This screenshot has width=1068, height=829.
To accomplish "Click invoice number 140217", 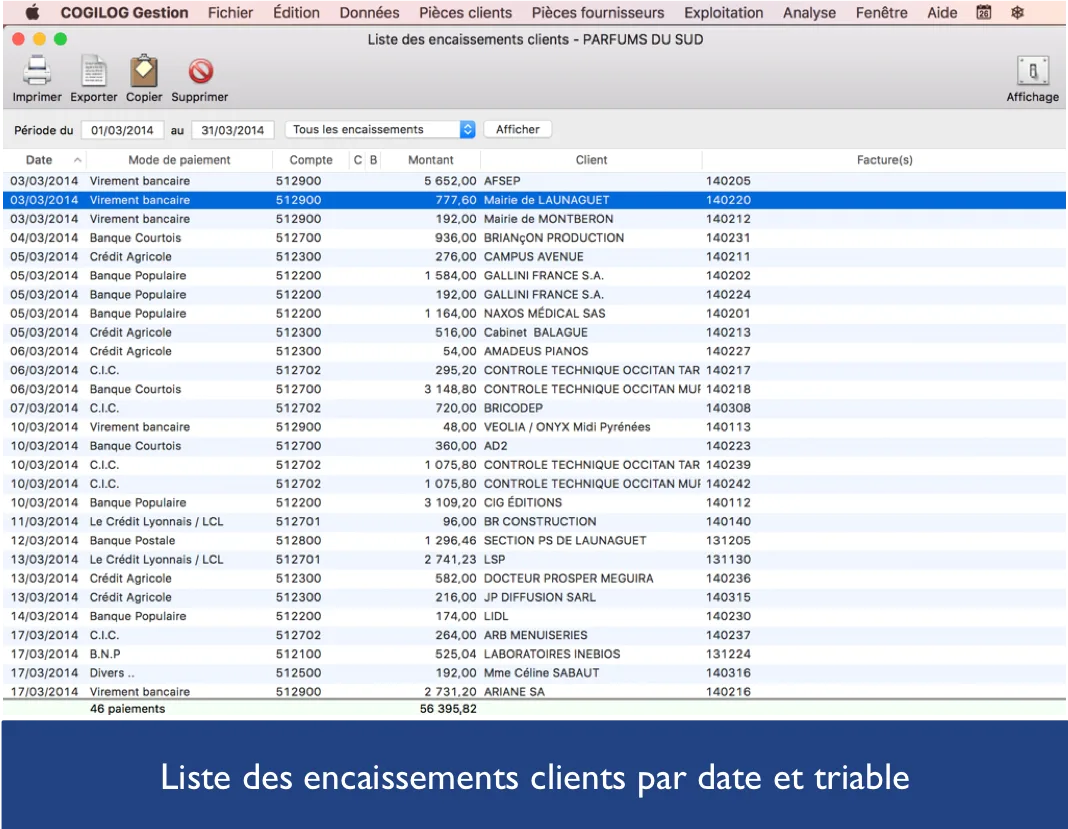I will 728,371.
